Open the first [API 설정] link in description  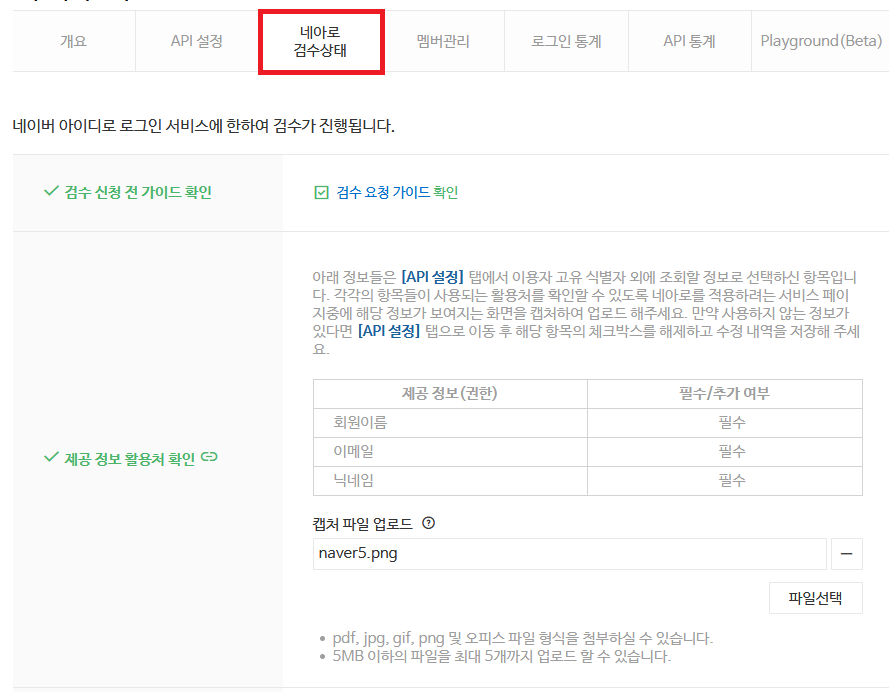tap(432, 277)
